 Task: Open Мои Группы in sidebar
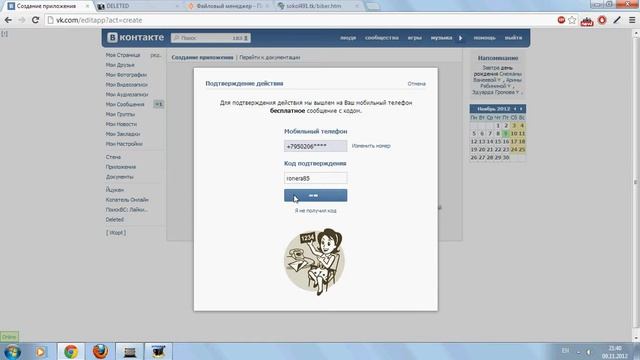coord(120,114)
